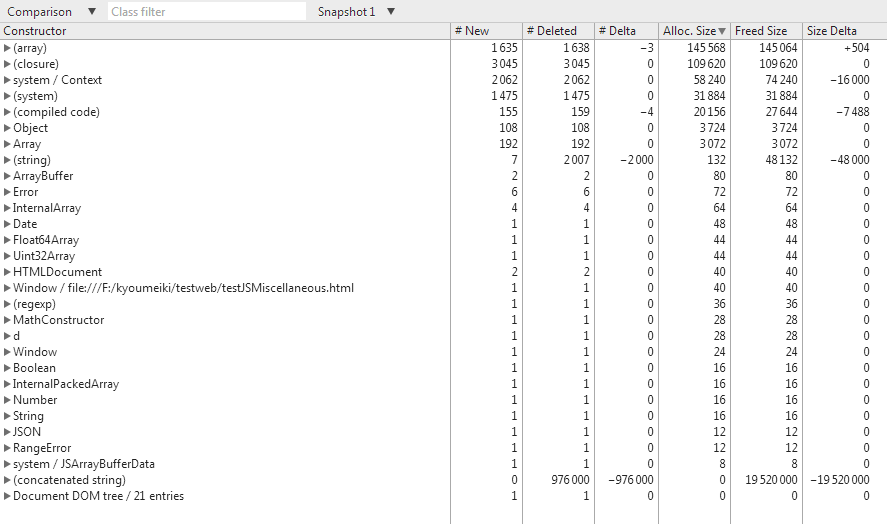Click the # New value 3 045
This screenshot has height=524, width=887.
(505, 64)
